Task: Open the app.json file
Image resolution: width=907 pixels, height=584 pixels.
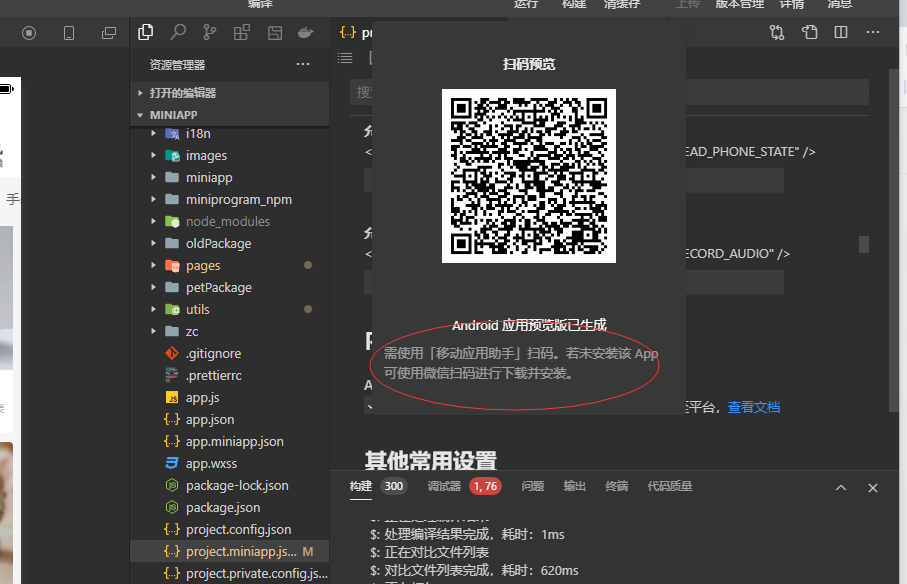Action: pos(230,419)
